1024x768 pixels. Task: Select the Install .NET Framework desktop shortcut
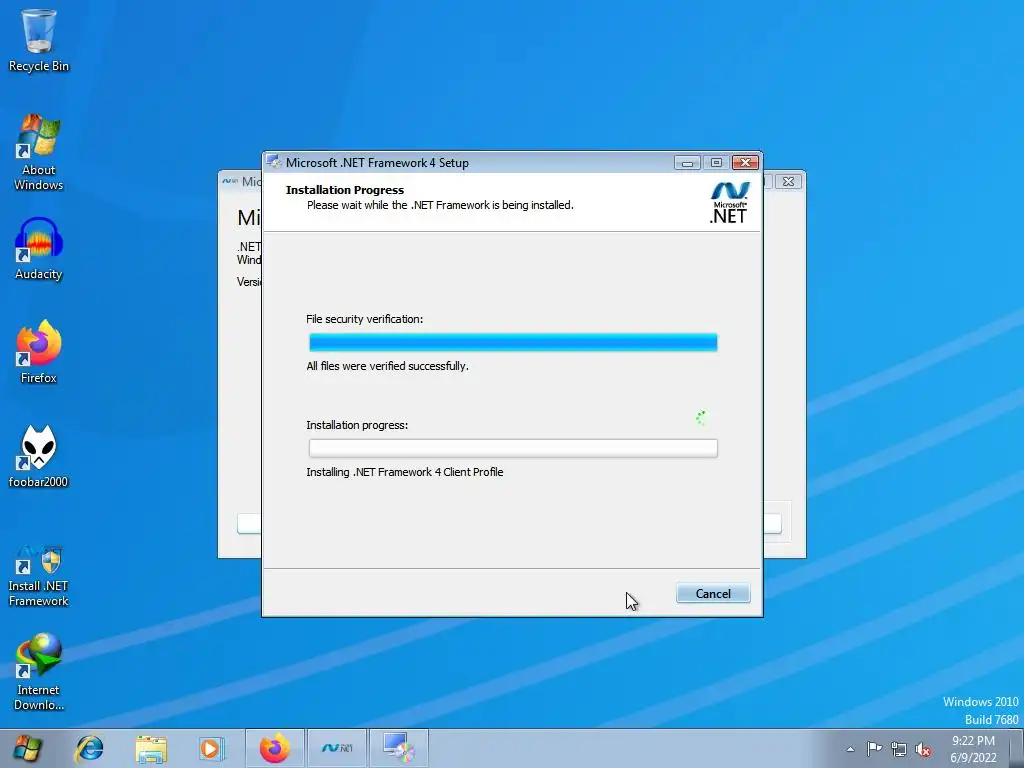pos(39,576)
